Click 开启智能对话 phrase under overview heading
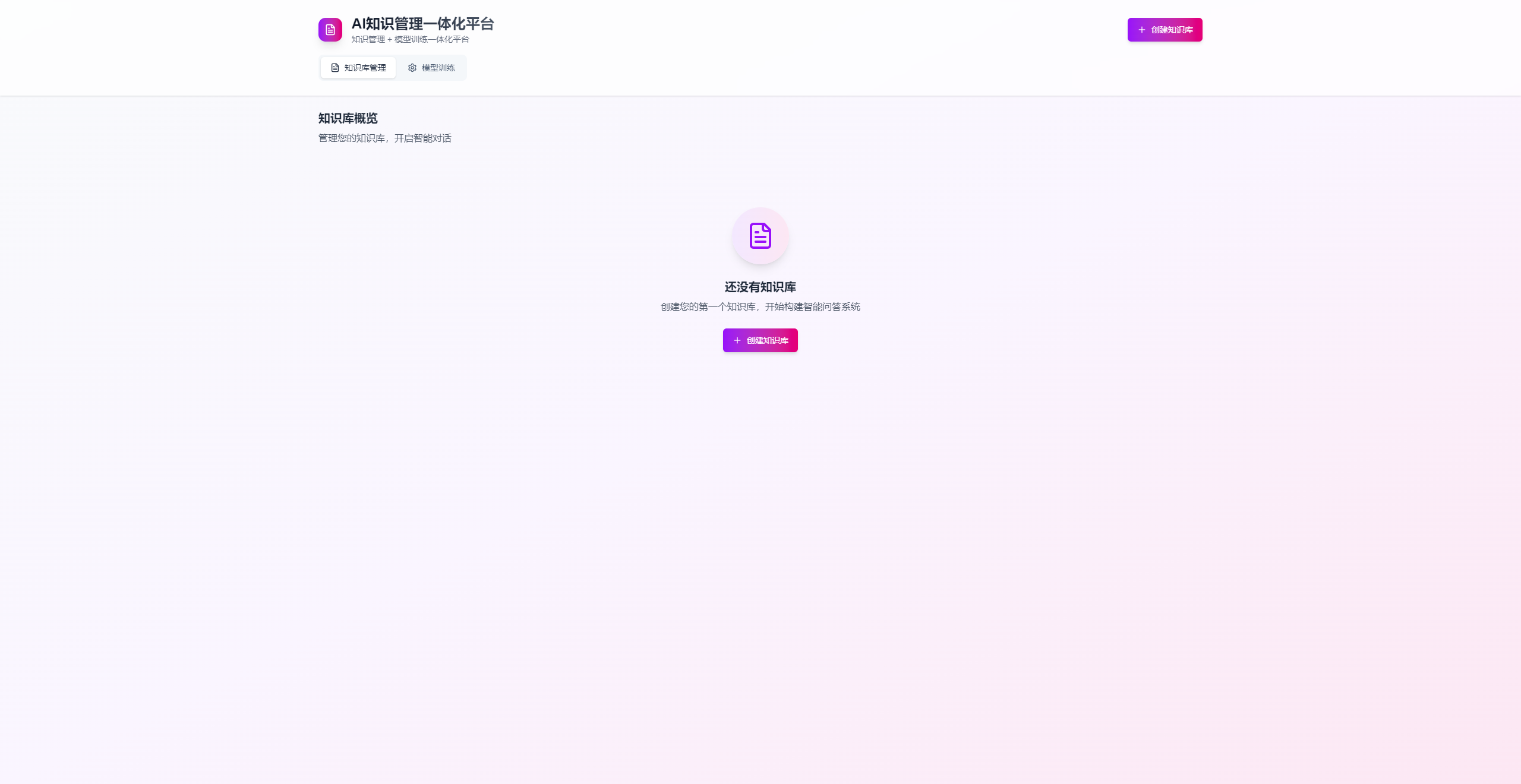Image resolution: width=1521 pixels, height=784 pixels. click(x=422, y=138)
